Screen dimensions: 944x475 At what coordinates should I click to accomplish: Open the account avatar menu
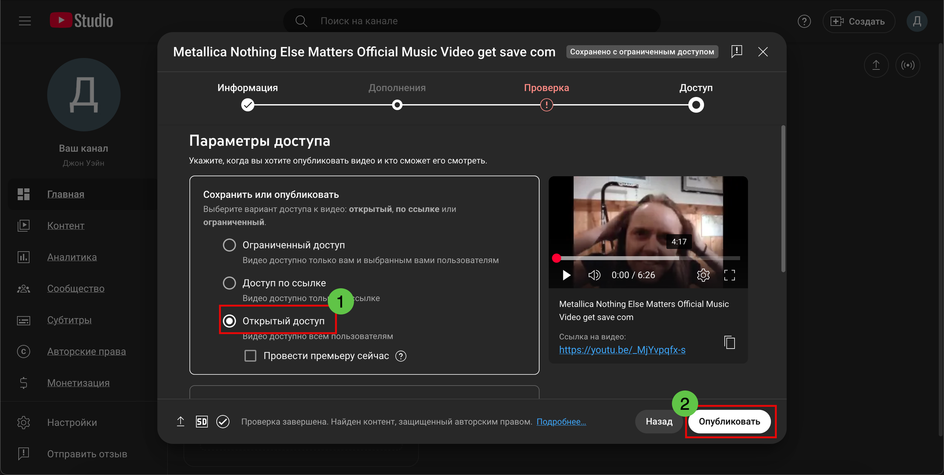point(917,21)
